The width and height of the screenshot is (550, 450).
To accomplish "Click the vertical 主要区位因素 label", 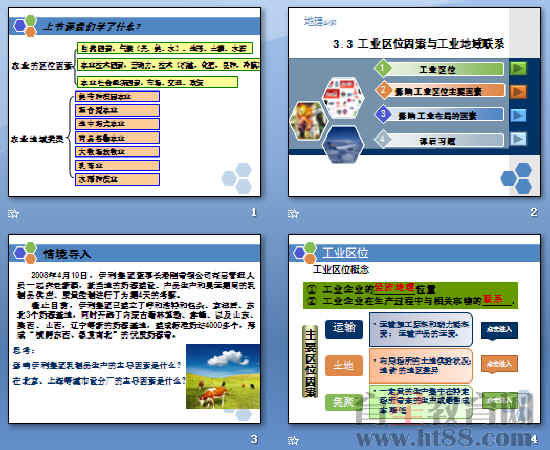I will [x=310, y=362].
